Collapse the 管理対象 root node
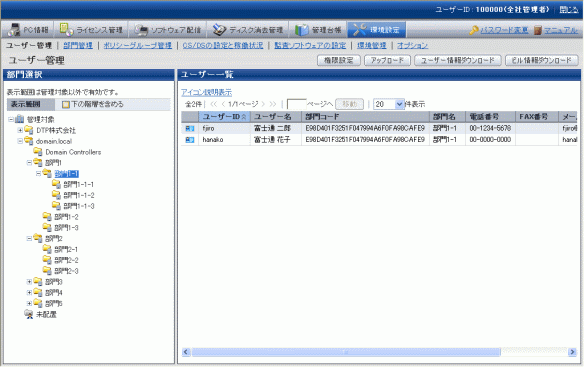This screenshot has height=367, width=584. (11, 120)
